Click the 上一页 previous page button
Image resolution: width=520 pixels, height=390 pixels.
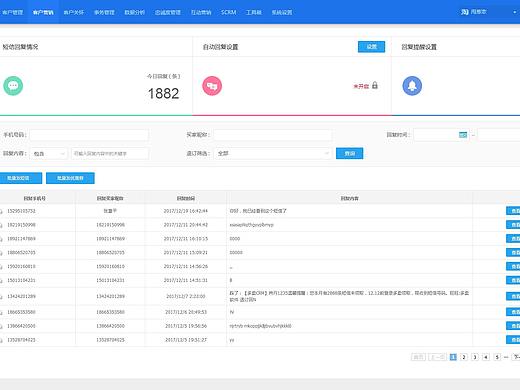[x=437, y=357]
